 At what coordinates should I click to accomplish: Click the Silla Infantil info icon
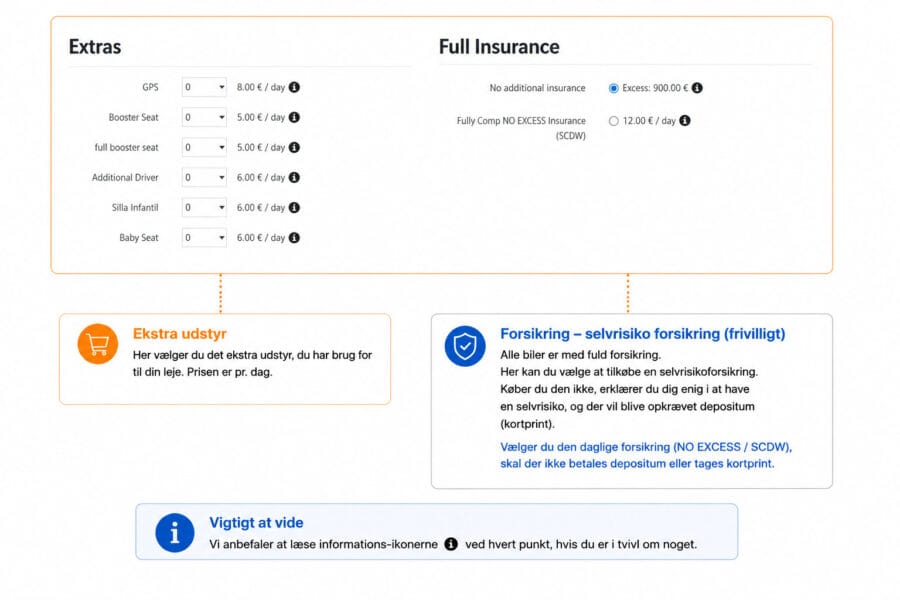click(294, 207)
